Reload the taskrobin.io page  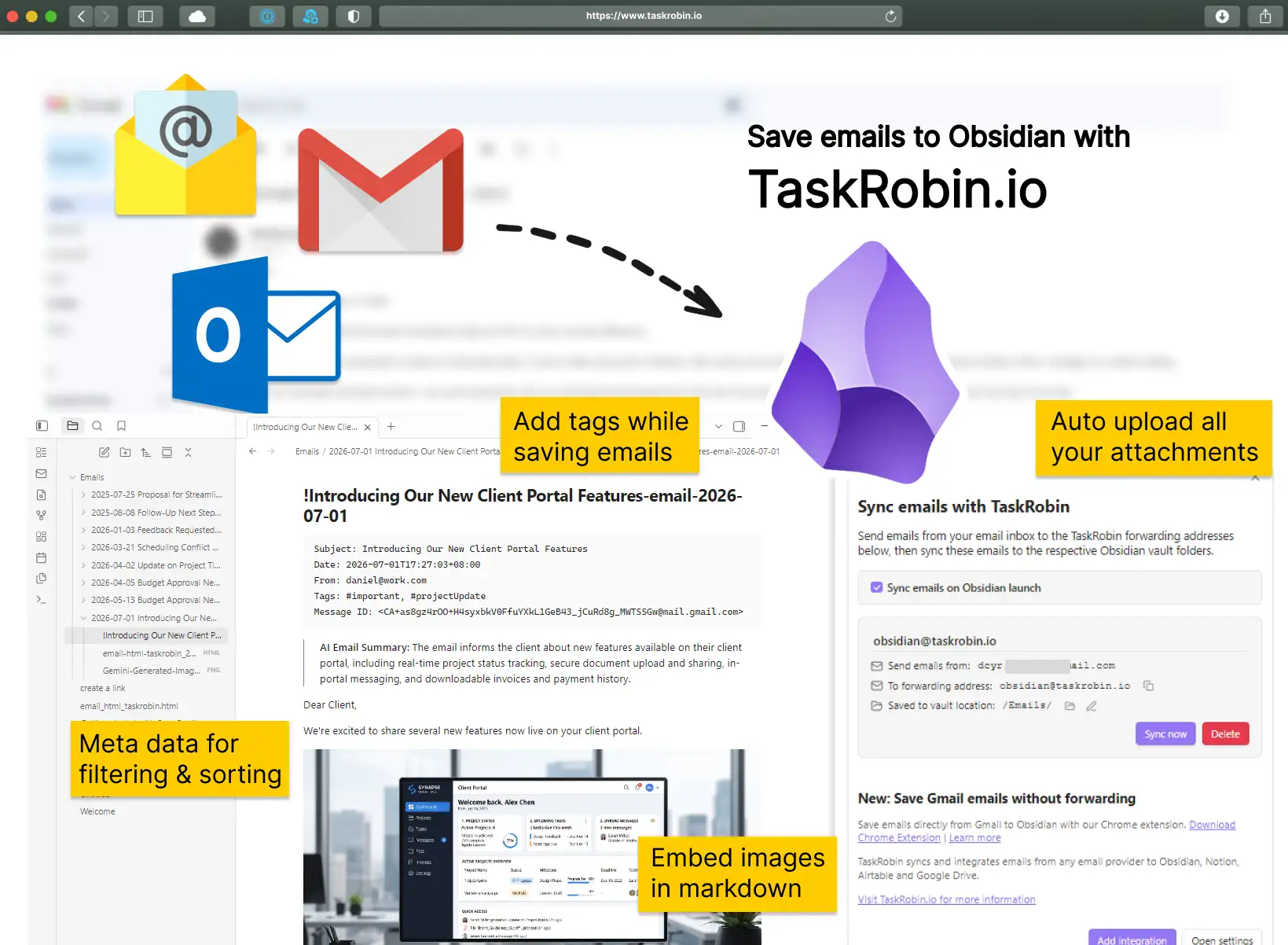[890, 16]
